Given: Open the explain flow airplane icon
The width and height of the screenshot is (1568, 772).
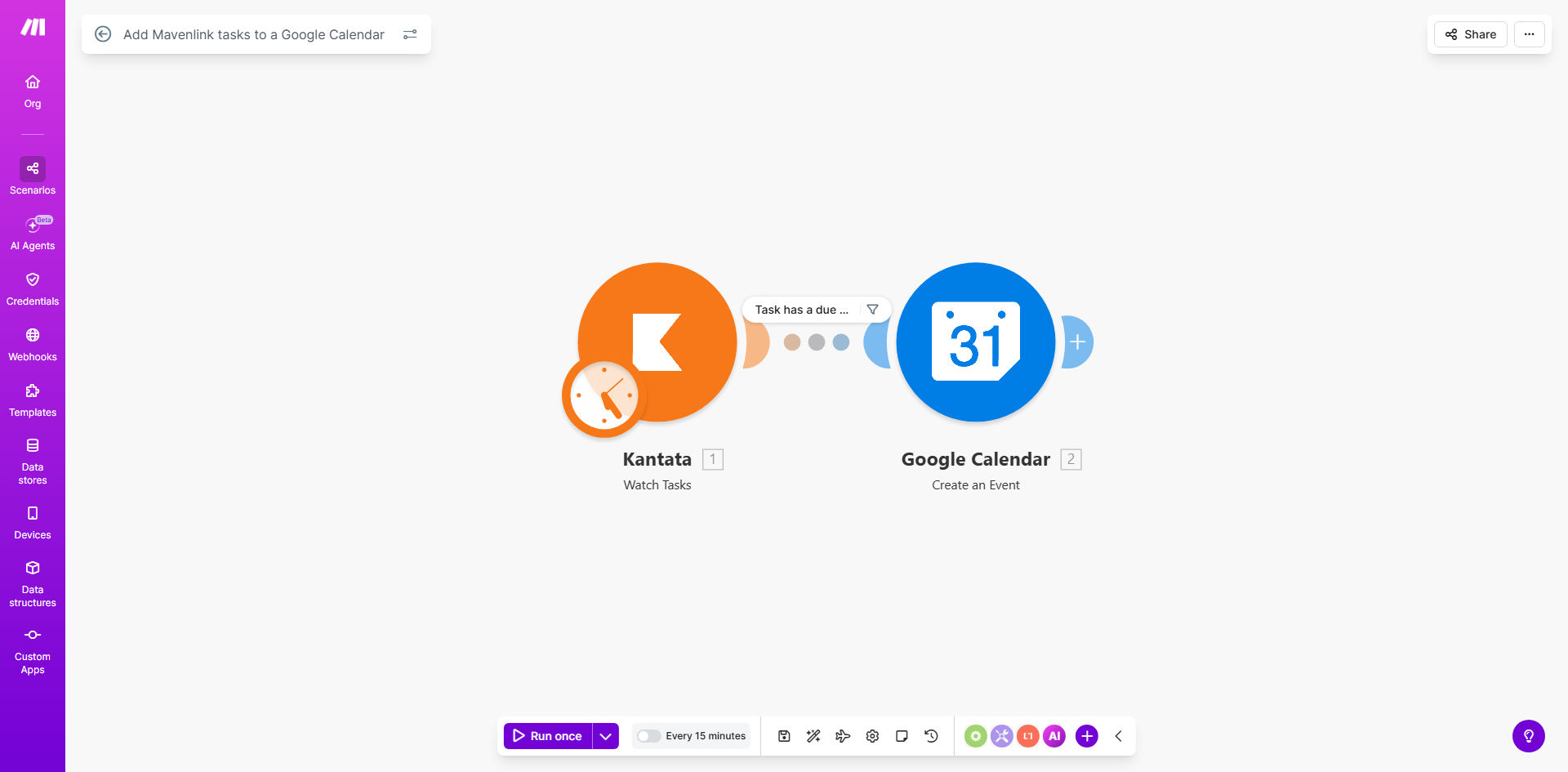Looking at the screenshot, I should click(x=843, y=736).
